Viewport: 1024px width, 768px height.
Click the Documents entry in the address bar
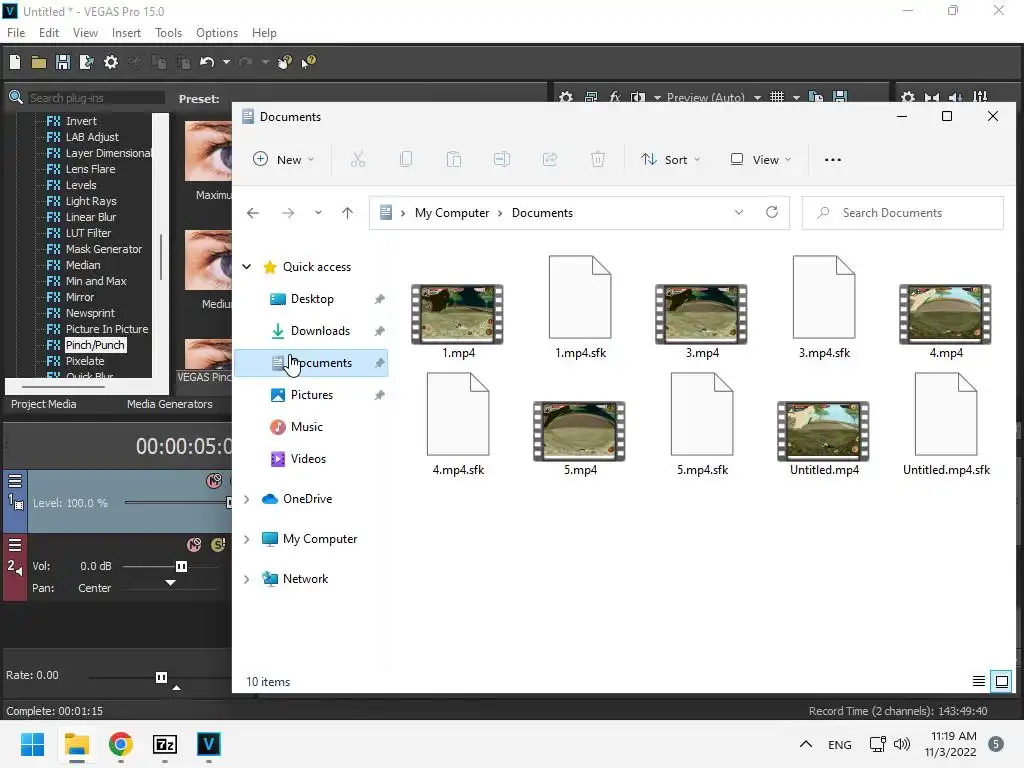pos(542,213)
